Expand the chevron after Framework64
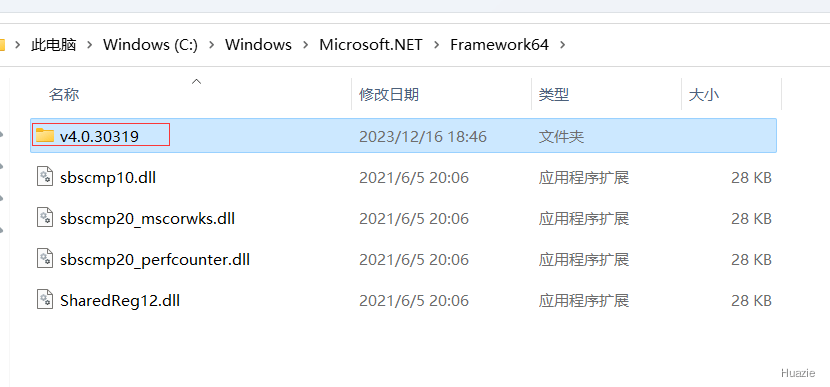The height and width of the screenshot is (387, 830). coord(562,45)
